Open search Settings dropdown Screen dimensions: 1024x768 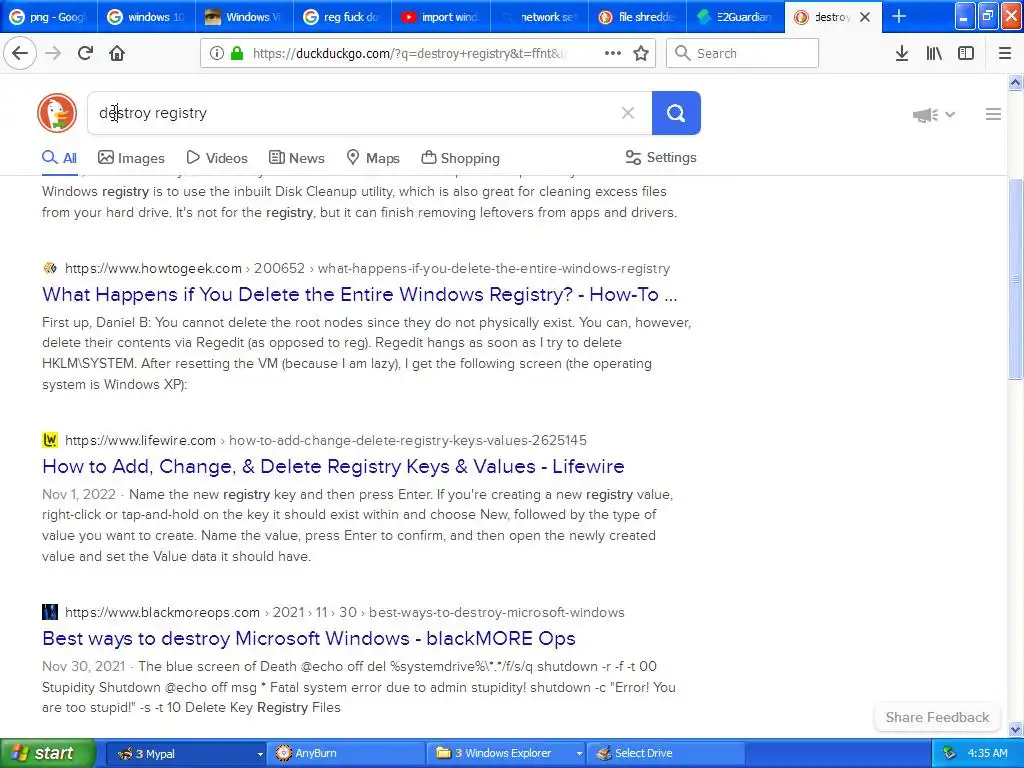[x=661, y=157]
